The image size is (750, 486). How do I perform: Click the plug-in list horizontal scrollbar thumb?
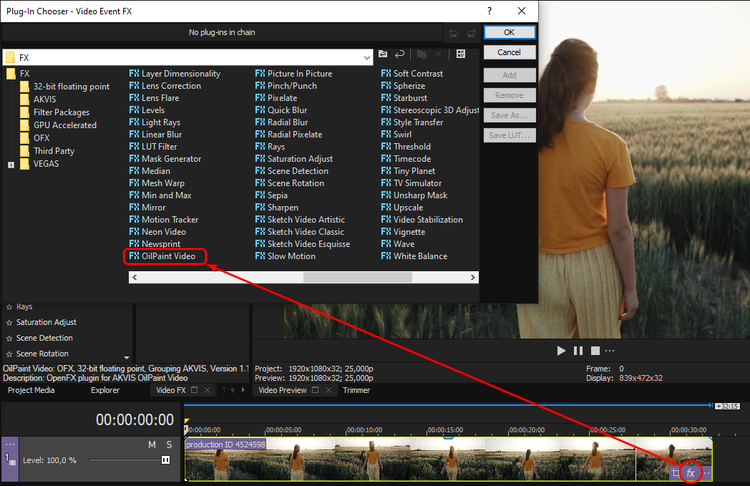pyautogui.click(x=357, y=277)
